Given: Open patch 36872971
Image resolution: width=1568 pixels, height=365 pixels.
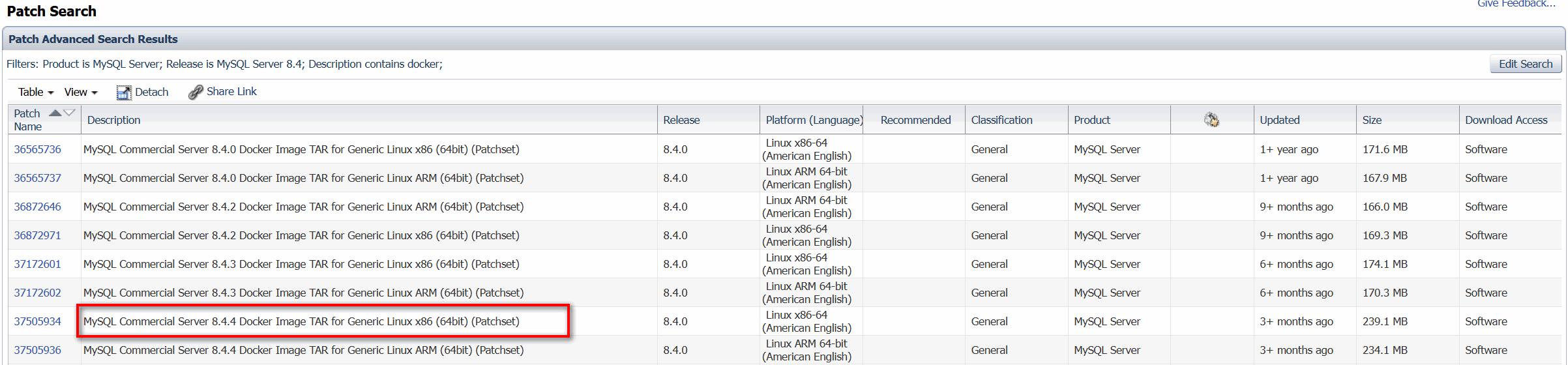Looking at the screenshot, I should click(38, 235).
